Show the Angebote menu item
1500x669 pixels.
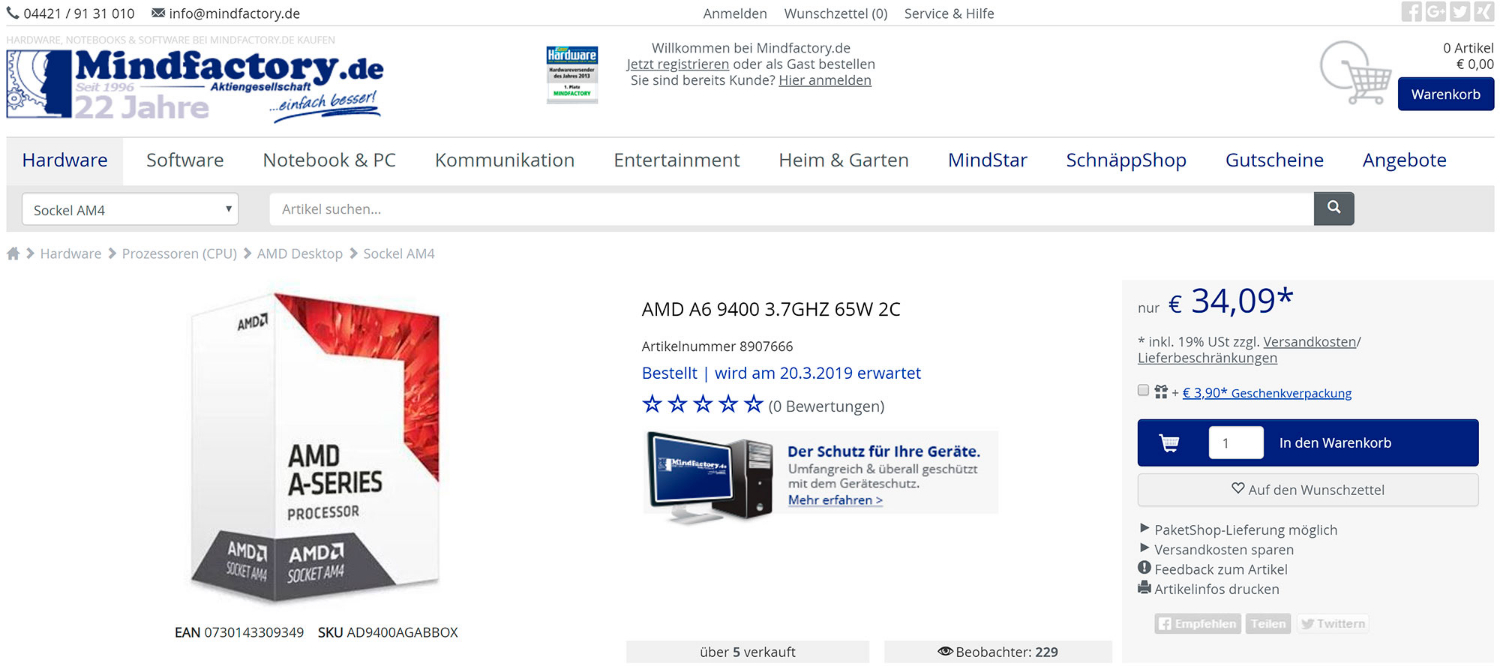1405,160
